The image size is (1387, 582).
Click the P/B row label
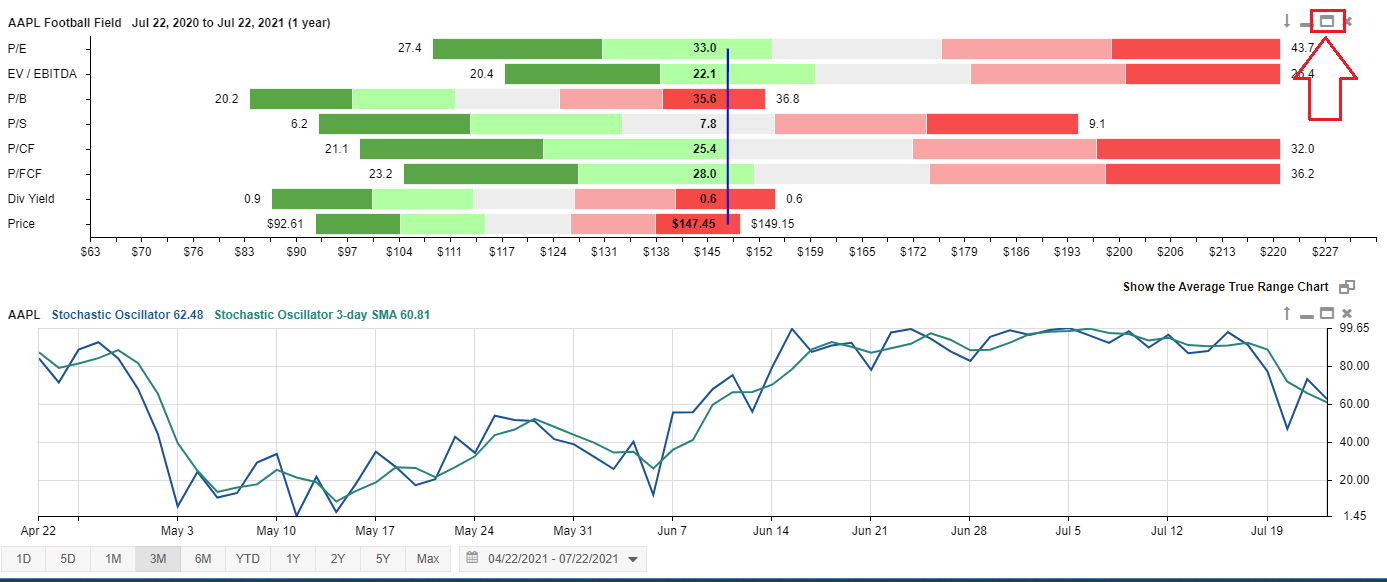[18, 98]
